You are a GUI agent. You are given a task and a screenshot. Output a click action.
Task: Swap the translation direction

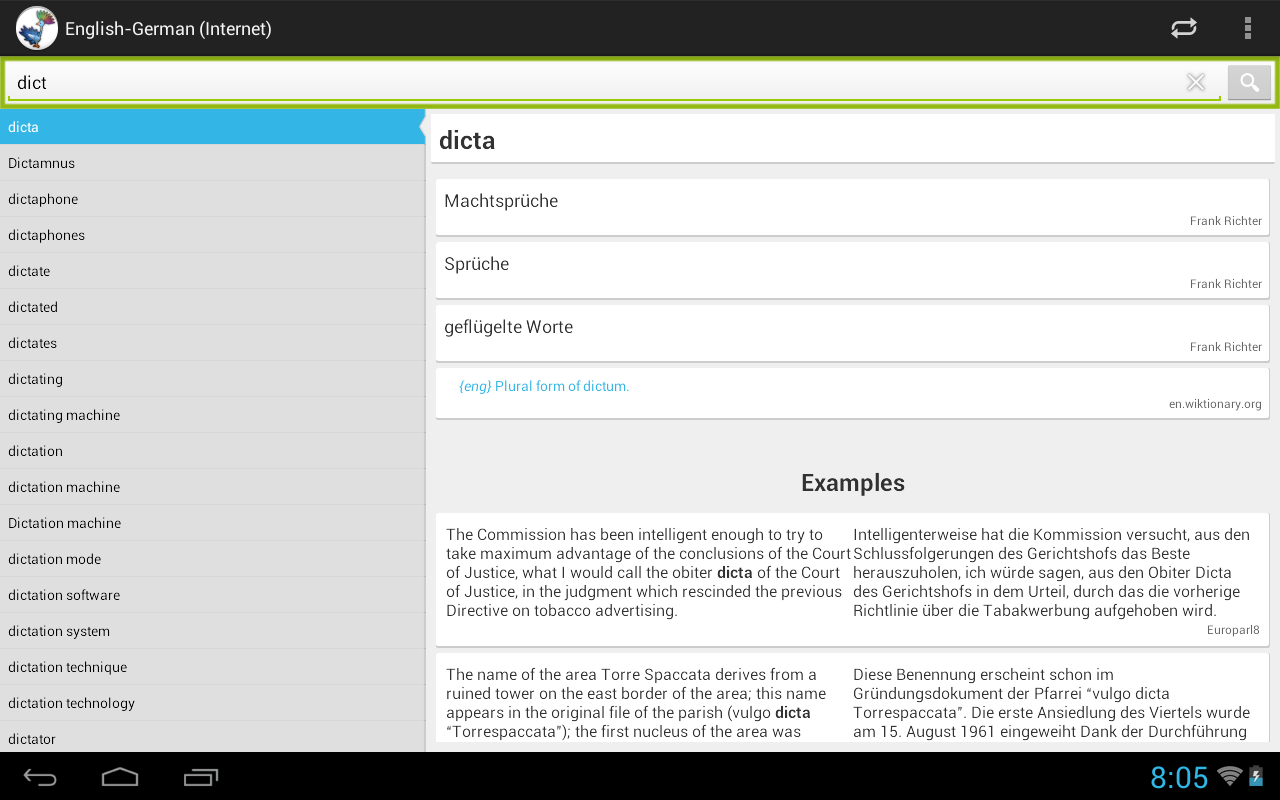[x=1183, y=28]
